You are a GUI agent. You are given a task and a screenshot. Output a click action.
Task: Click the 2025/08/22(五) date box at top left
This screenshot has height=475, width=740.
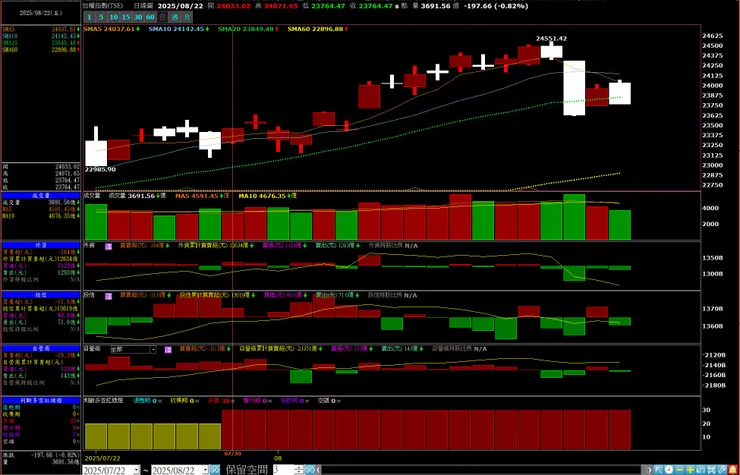click(41, 13)
